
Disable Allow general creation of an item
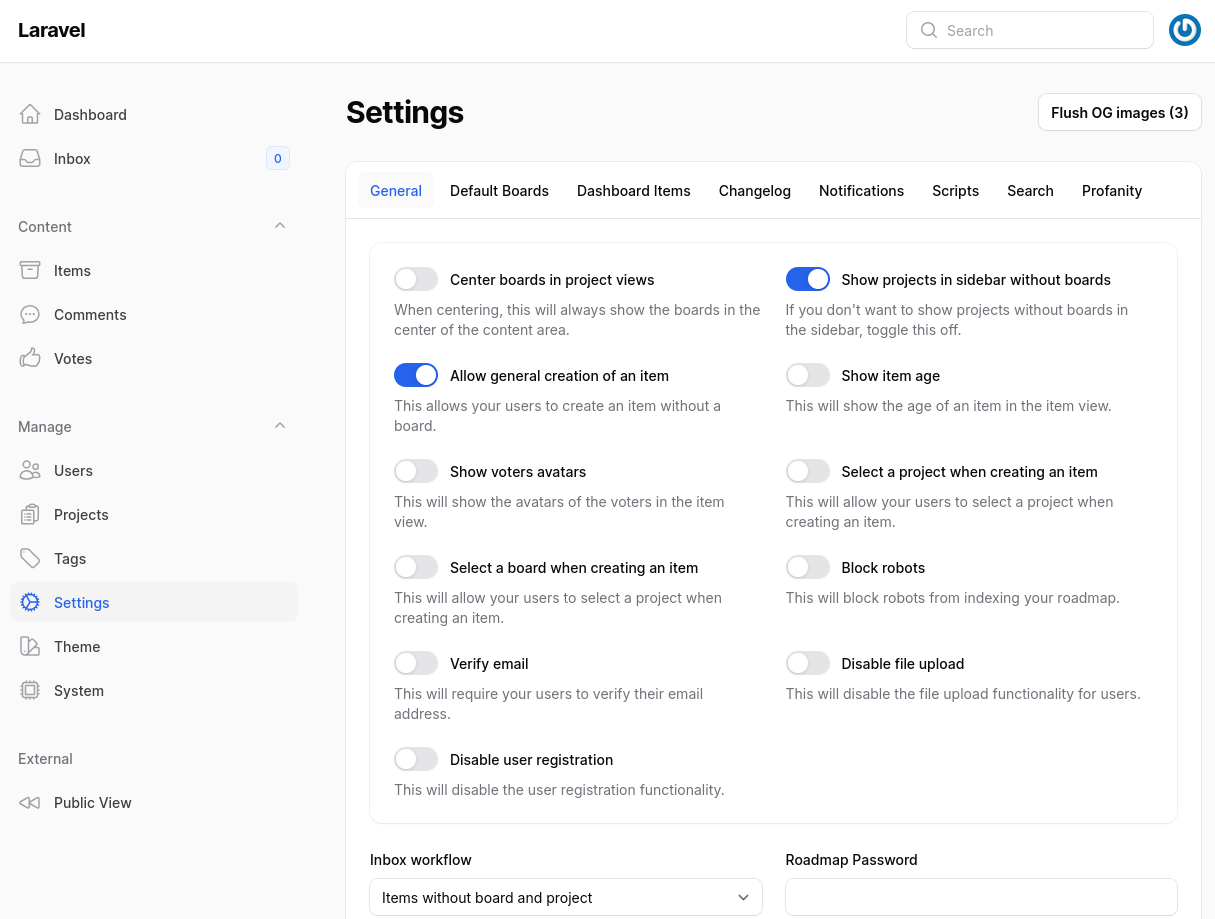(416, 375)
